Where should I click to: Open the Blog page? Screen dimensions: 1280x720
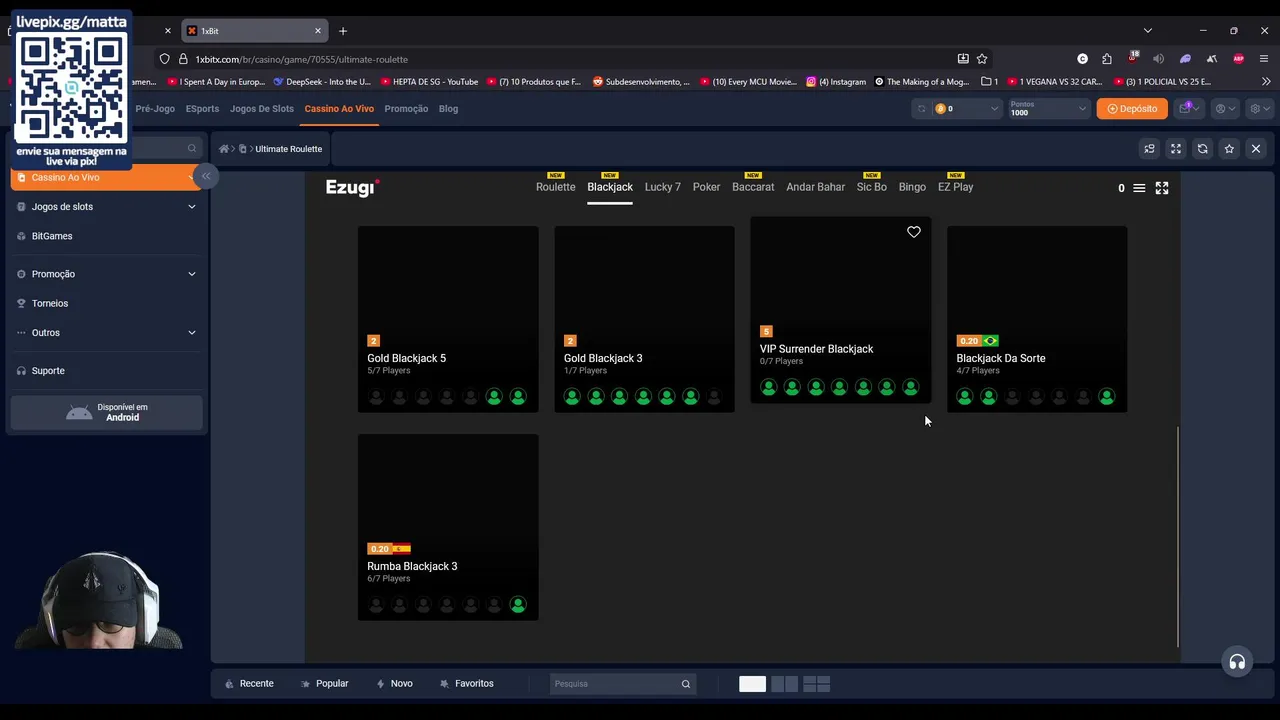448,109
